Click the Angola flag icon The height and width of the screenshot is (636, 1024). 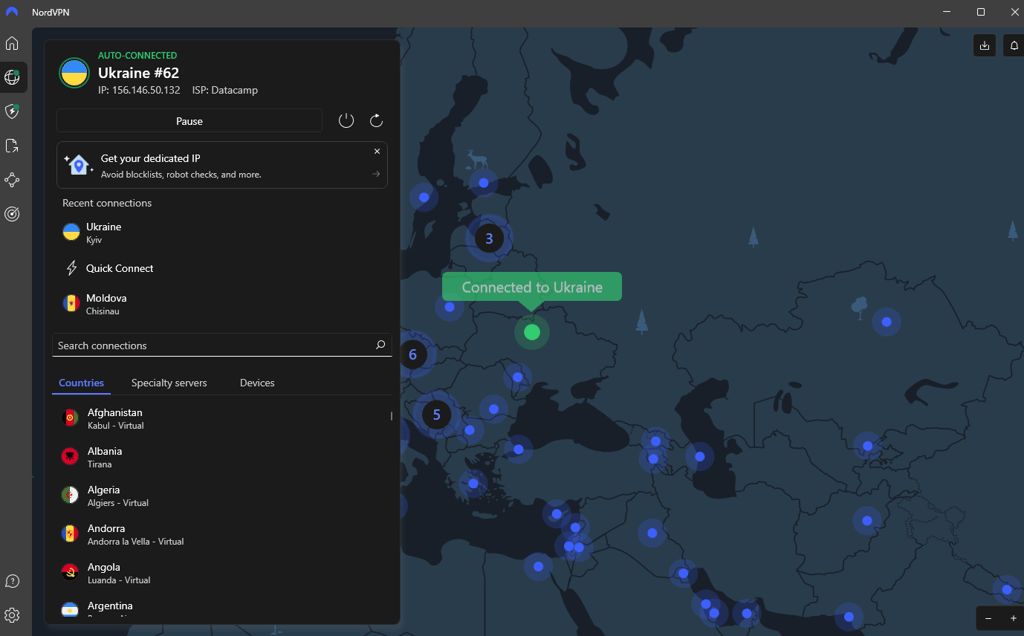(x=70, y=572)
